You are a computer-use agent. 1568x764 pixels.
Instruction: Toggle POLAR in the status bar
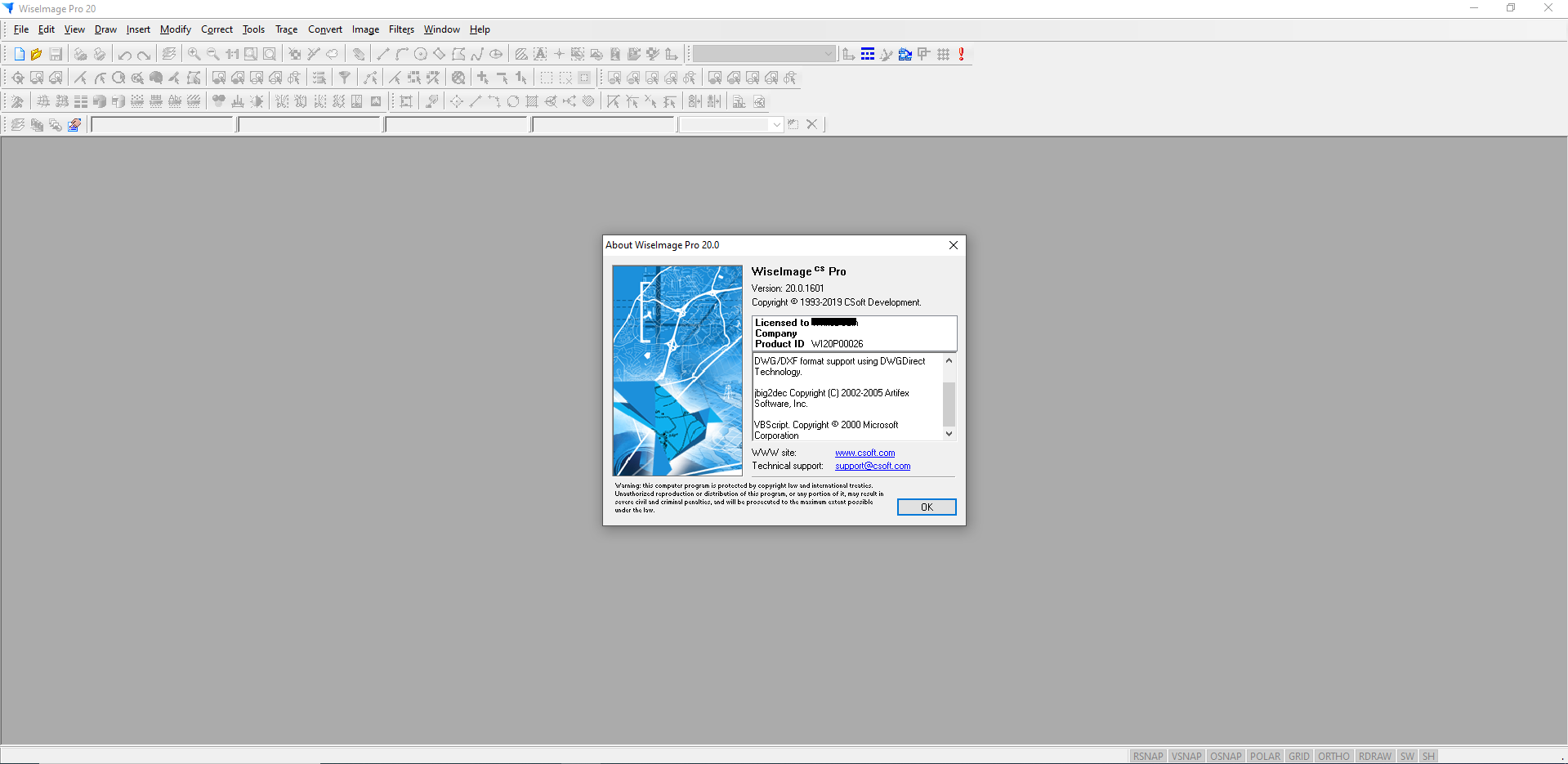tap(1265, 757)
